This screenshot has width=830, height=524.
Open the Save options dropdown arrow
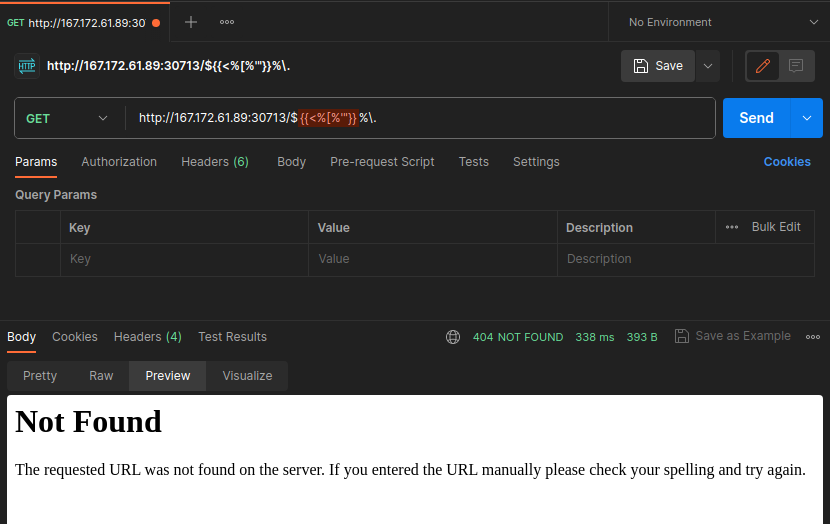point(708,66)
